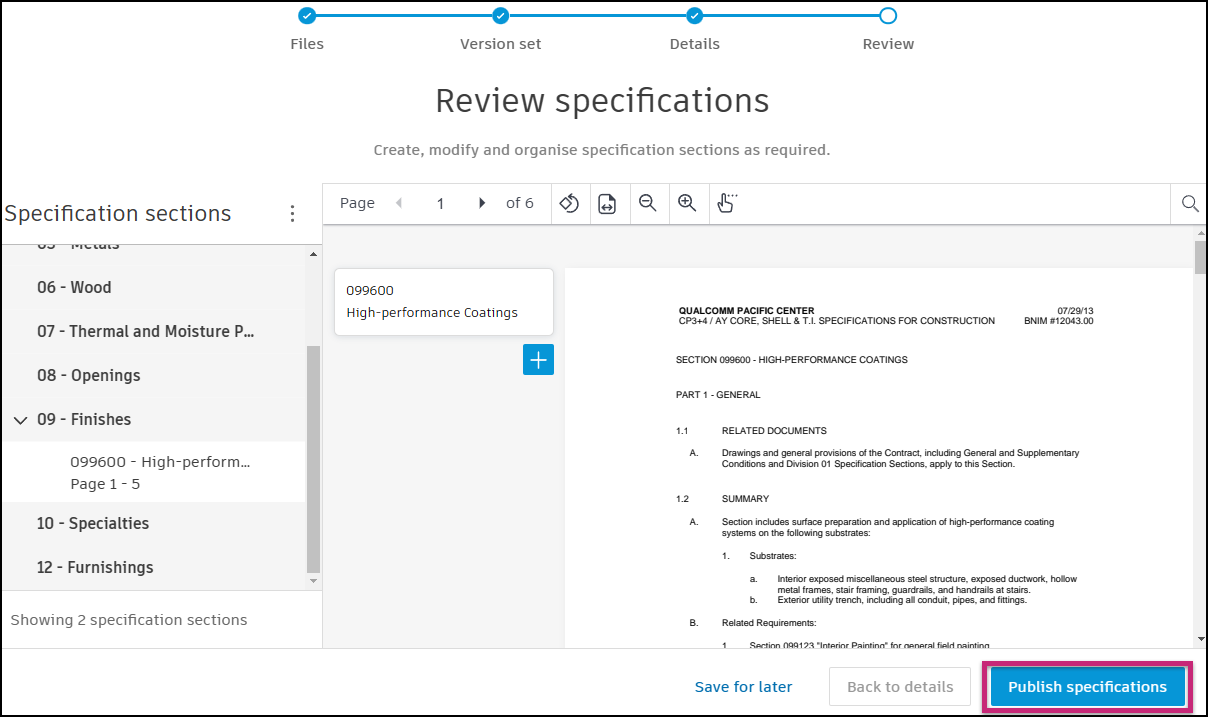This screenshot has width=1208, height=717.
Task: Click Publish specifications button
Action: (1087, 687)
